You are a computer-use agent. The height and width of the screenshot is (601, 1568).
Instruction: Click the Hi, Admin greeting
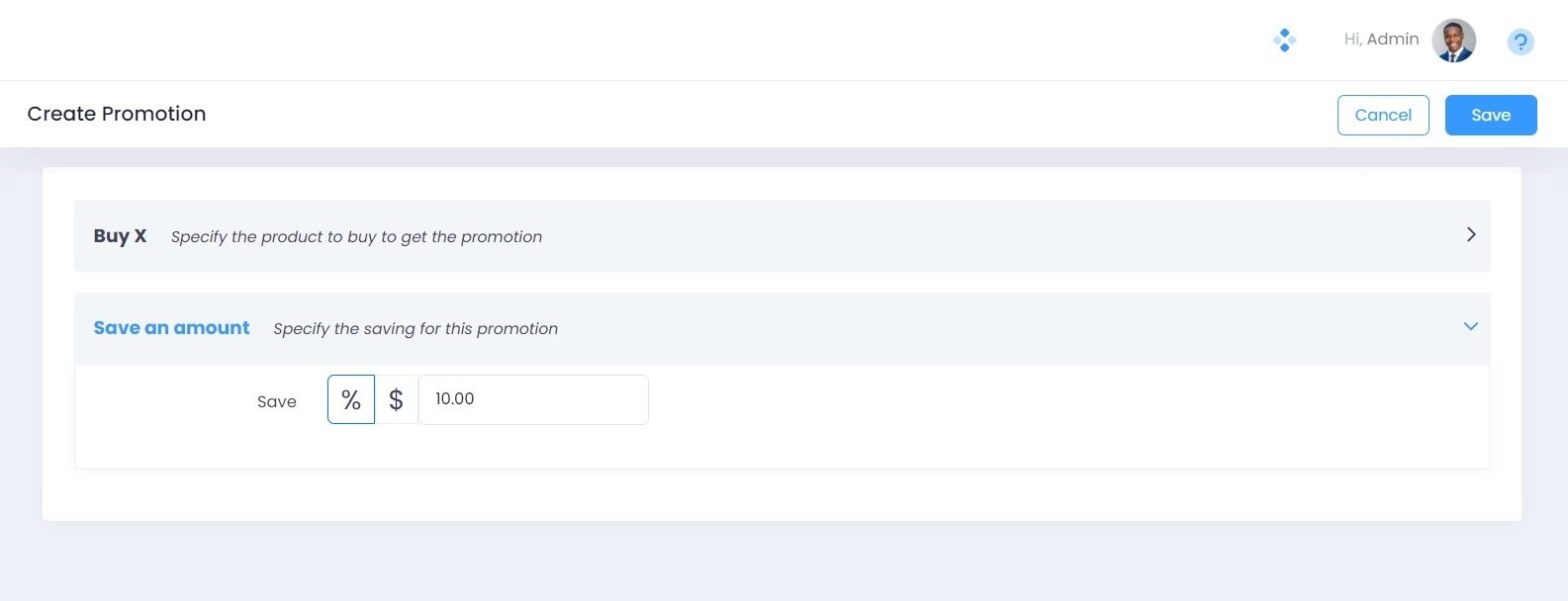[x=1381, y=40]
